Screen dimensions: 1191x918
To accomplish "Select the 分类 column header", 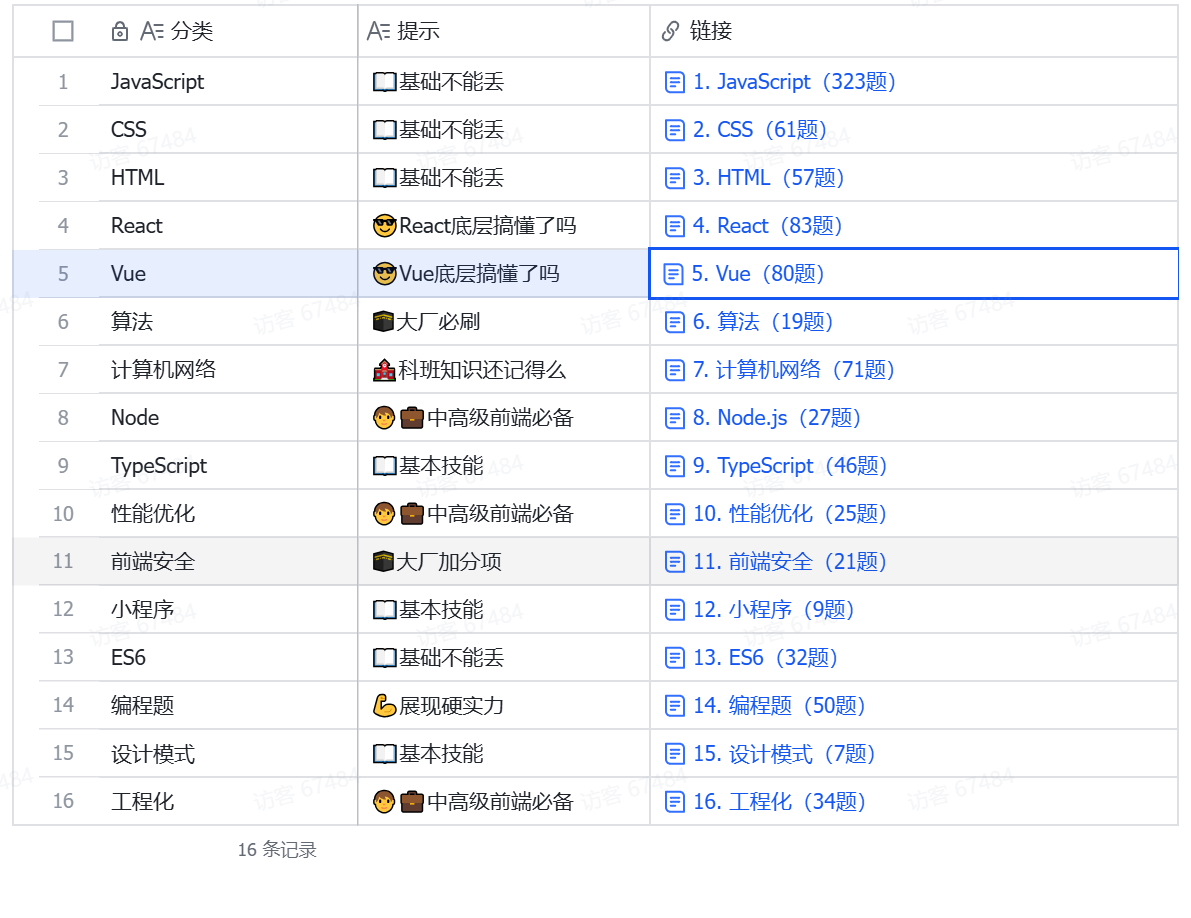I will 228,31.
